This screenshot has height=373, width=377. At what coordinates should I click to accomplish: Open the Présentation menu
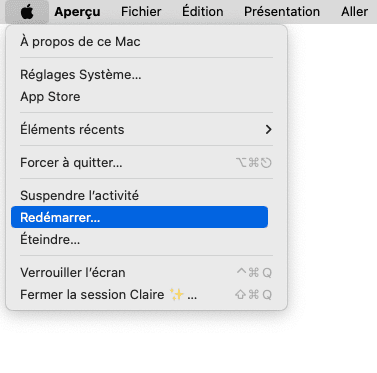click(x=282, y=12)
